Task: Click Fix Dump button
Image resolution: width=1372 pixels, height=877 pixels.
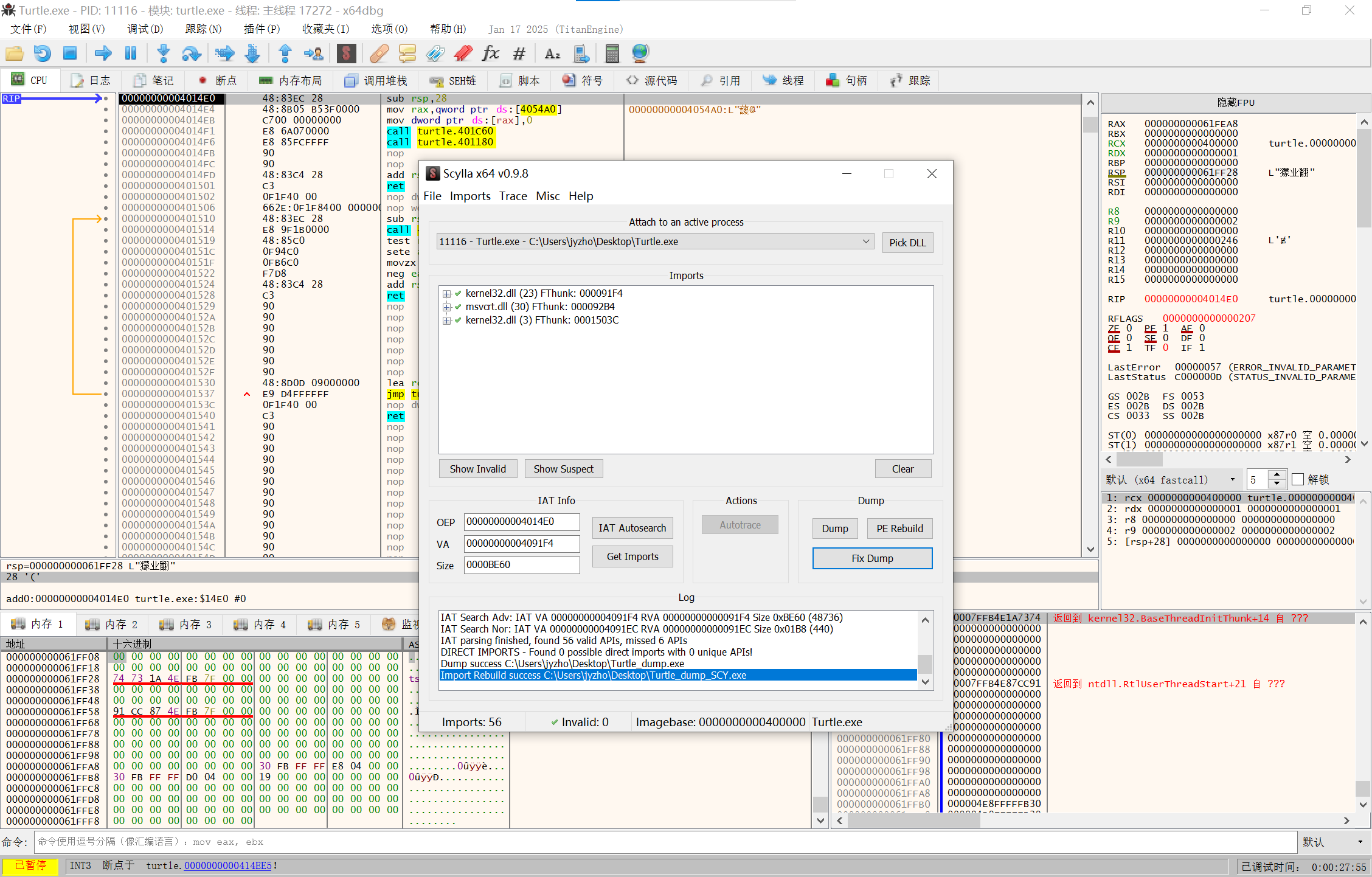Action: (871, 558)
